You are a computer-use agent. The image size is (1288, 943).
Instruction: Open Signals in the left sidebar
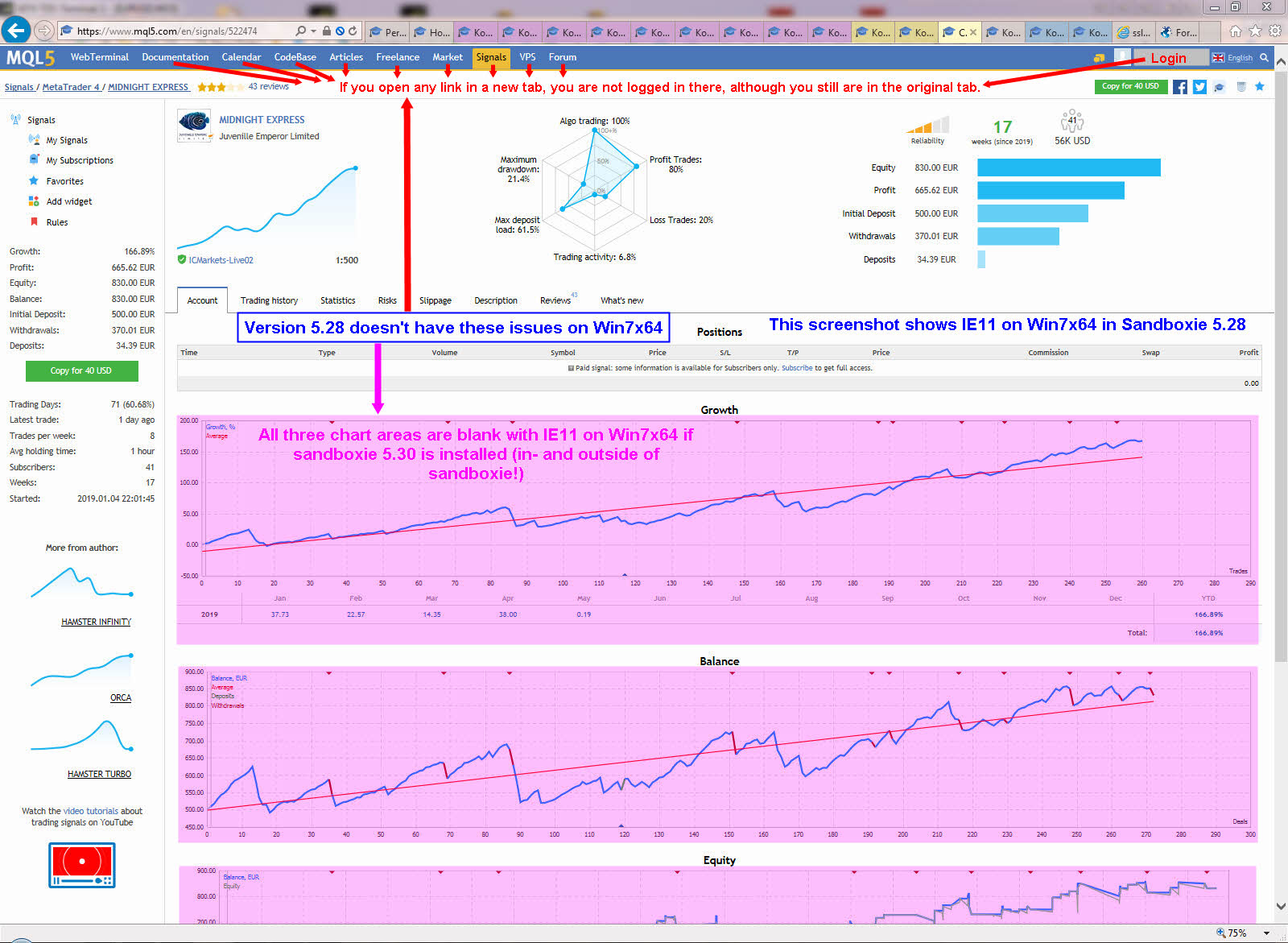coord(41,120)
